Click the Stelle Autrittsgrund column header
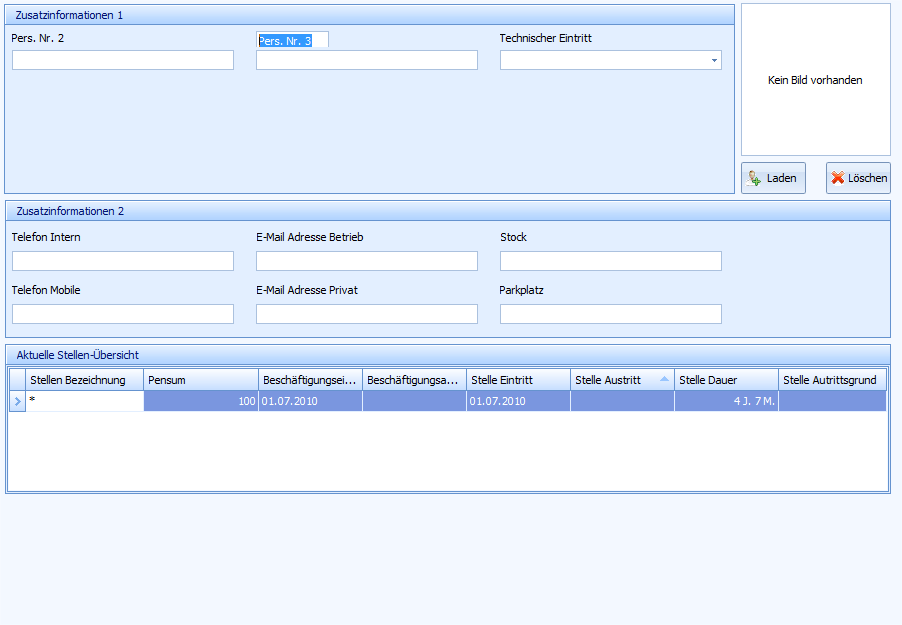This screenshot has width=902, height=625. [831, 380]
